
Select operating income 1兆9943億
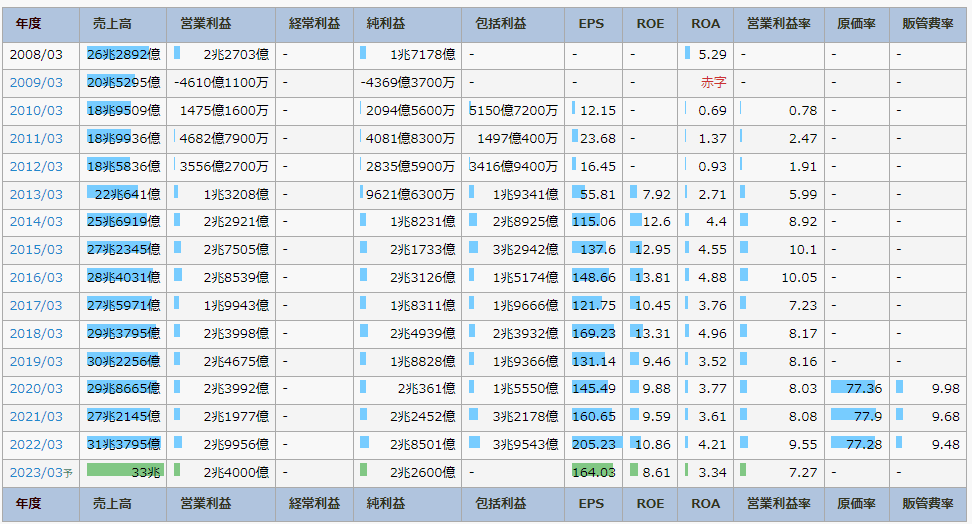(x=236, y=305)
